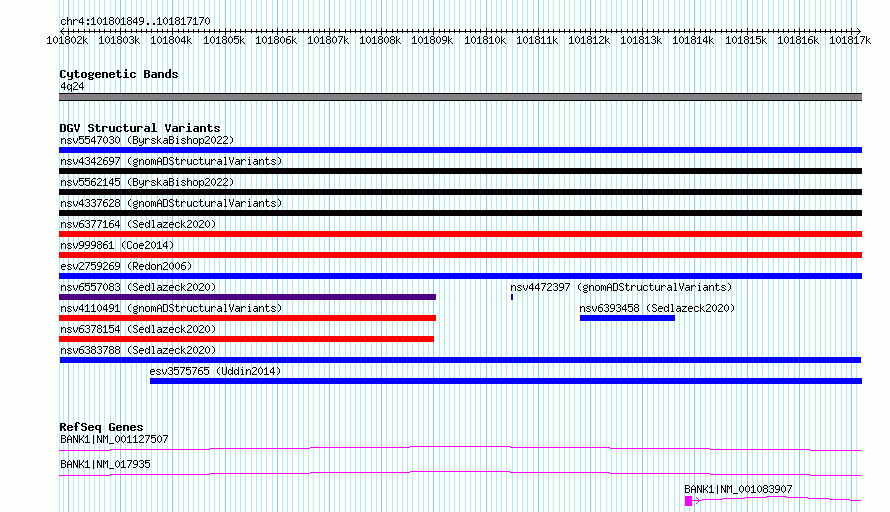
Task: Click the nsv4342697 (gnomADStructuralVariants) label
Action: [171, 161]
